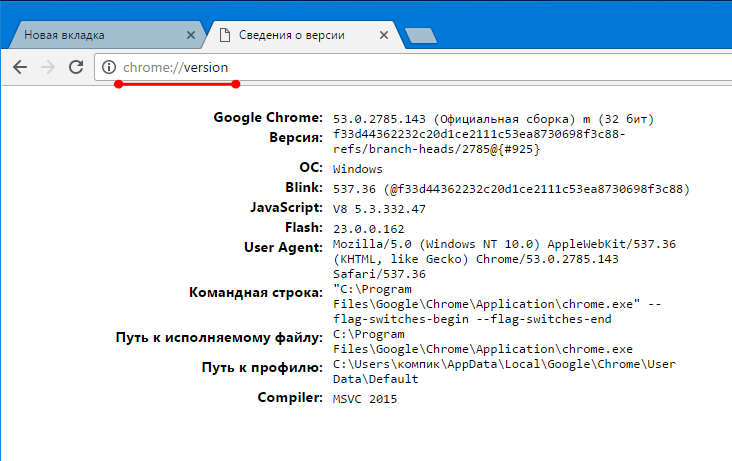Screen dimensions: 732x461
Task: Click the Командная строка: label
Action: [x=256, y=292]
